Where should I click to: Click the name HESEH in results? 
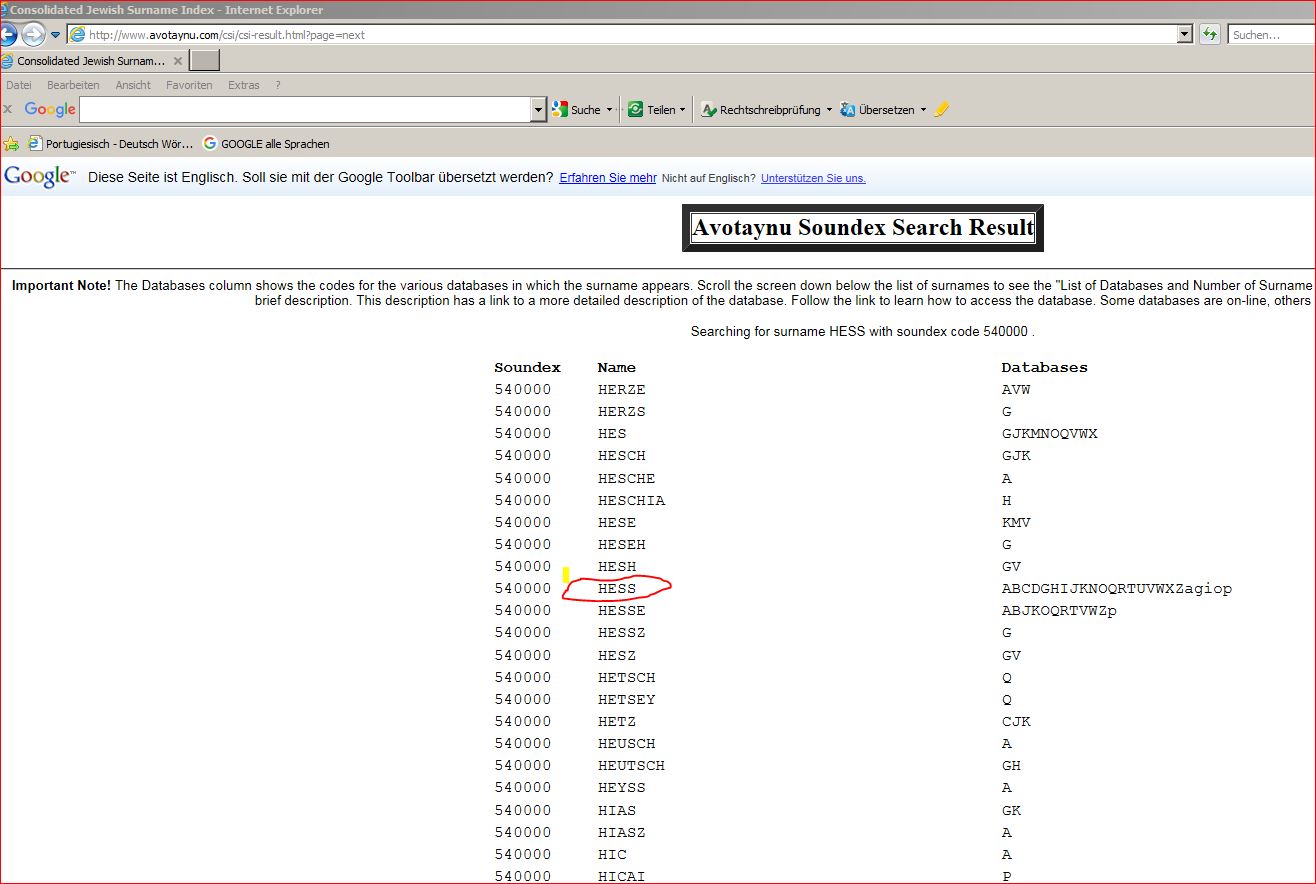point(622,544)
